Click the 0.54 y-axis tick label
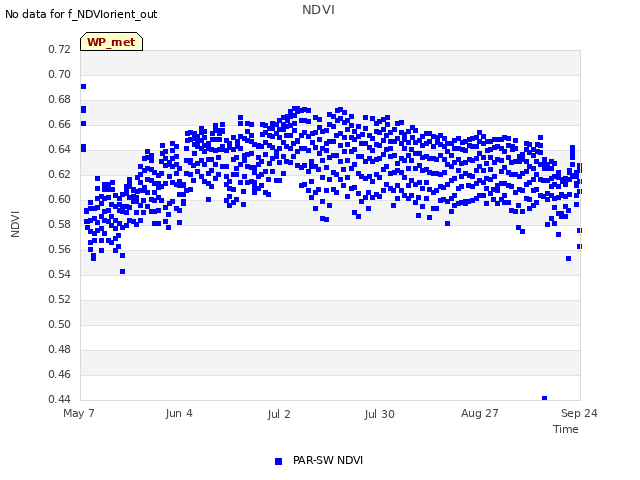This screenshot has height=480, width=640. coord(60,274)
